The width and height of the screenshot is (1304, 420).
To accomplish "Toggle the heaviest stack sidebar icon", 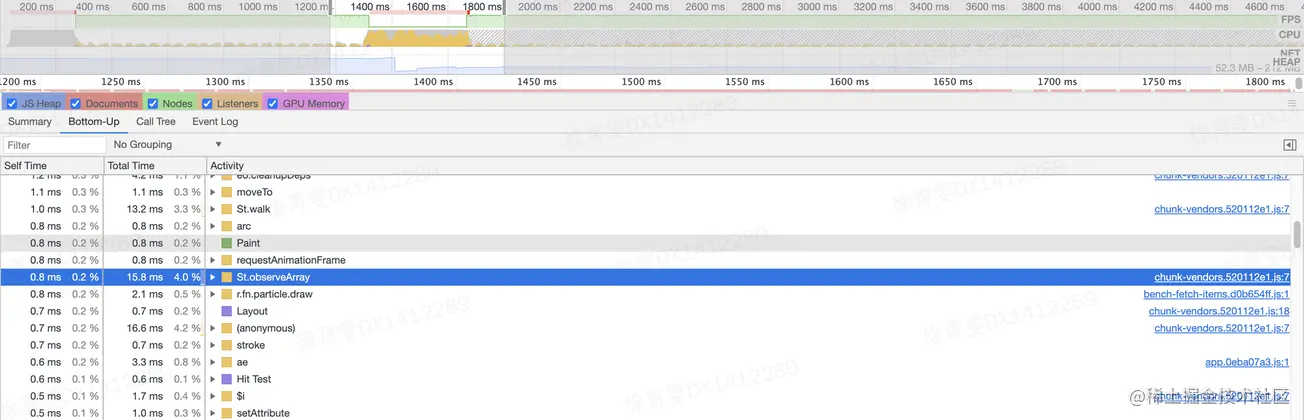I will point(1289,145).
